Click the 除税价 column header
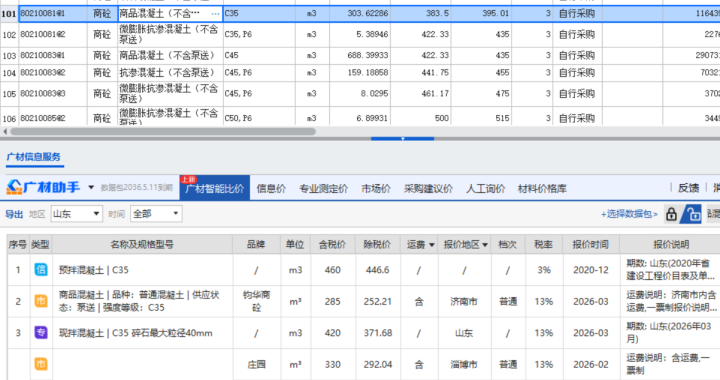This screenshot has height=380, width=720. click(377, 245)
